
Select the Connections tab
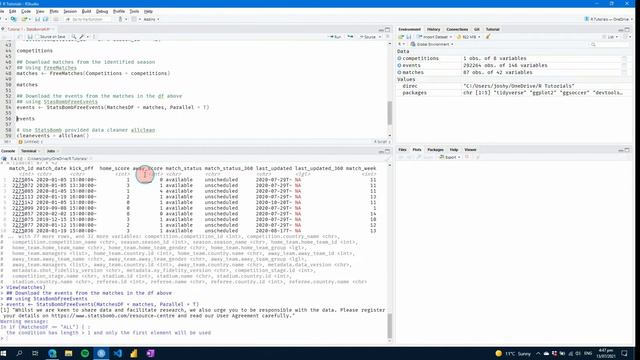[457, 29]
